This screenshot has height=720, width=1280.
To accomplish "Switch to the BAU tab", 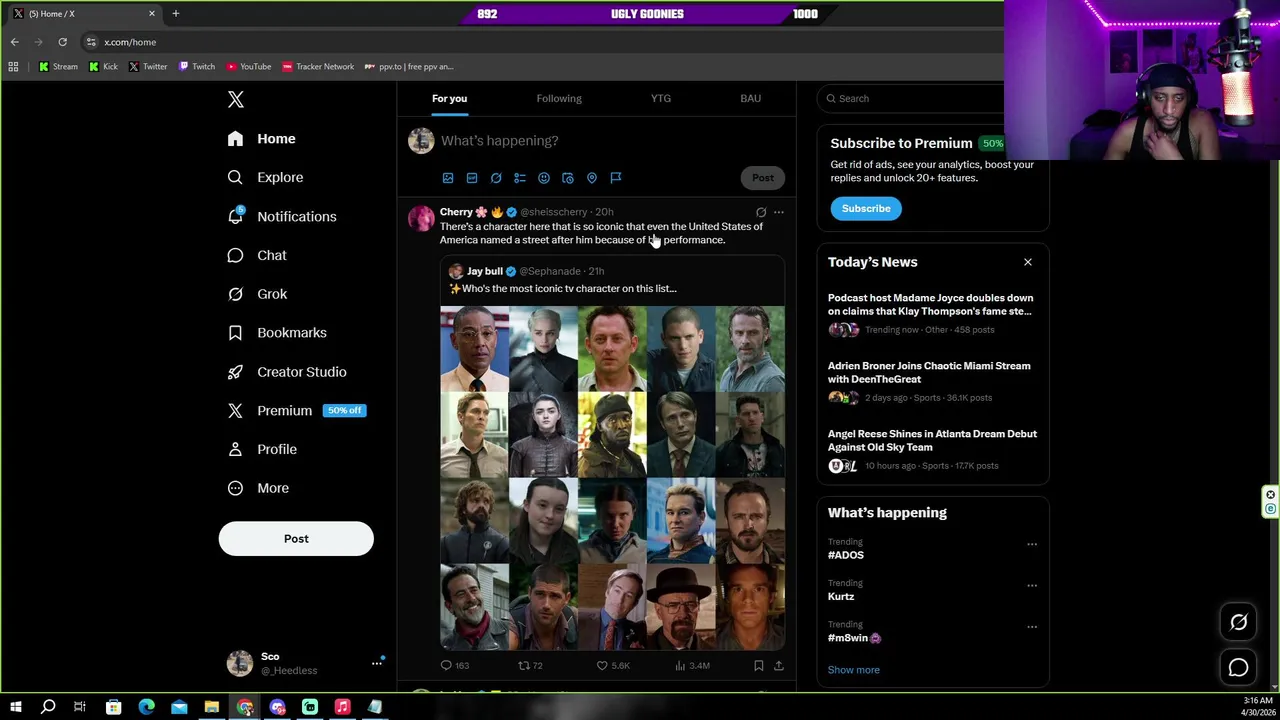I will [750, 98].
